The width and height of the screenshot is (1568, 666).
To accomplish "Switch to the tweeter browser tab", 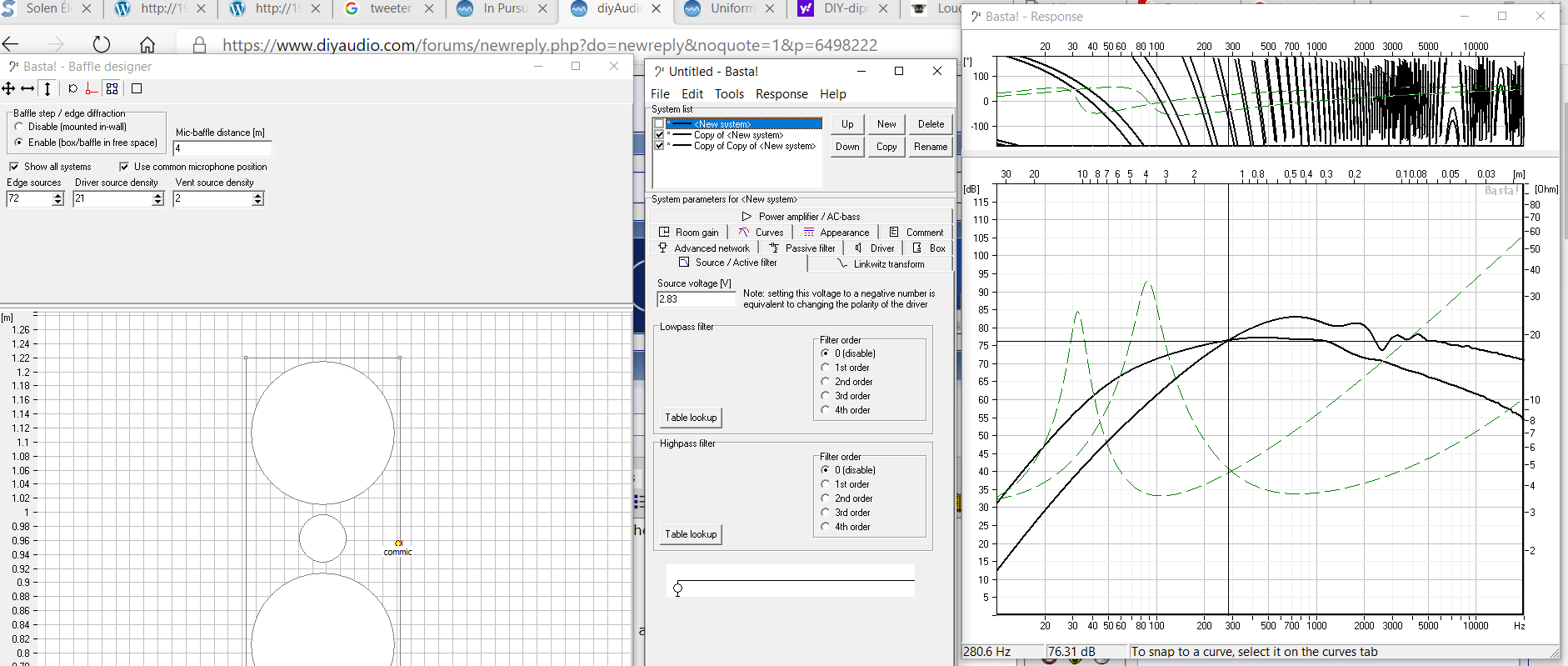I will (391, 8).
